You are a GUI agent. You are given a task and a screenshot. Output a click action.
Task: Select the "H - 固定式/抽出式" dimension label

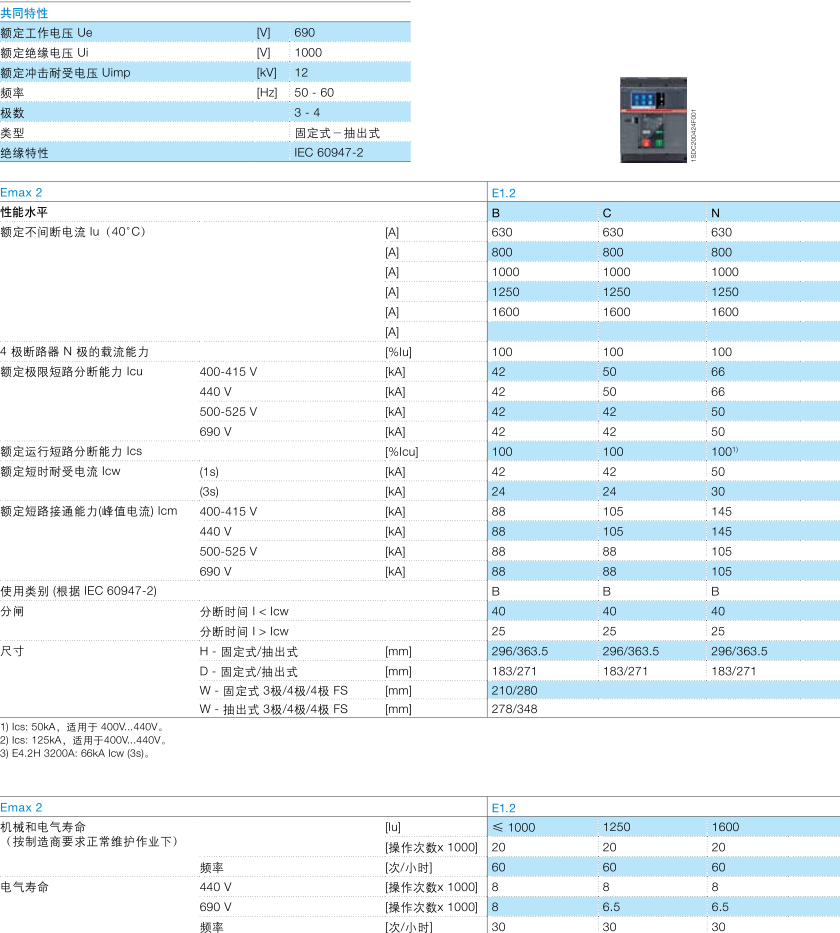click(x=249, y=652)
